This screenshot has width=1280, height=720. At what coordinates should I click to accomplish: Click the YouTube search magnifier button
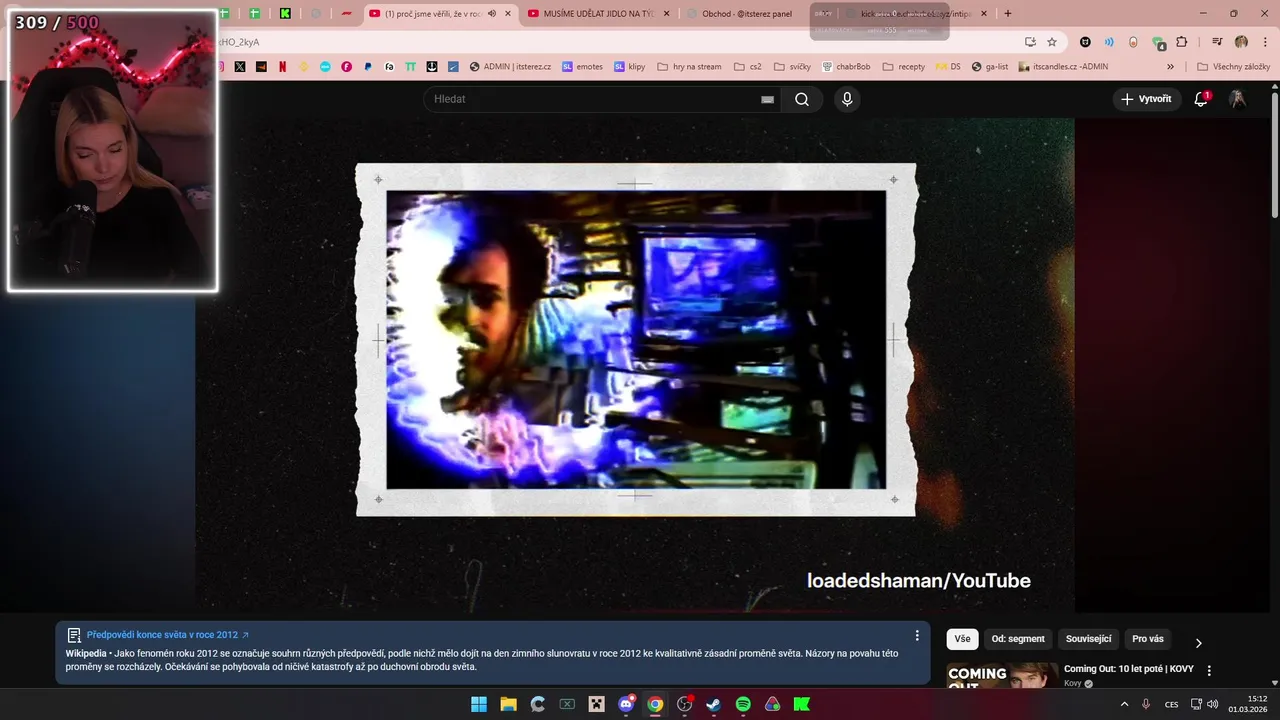(x=802, y=99)
